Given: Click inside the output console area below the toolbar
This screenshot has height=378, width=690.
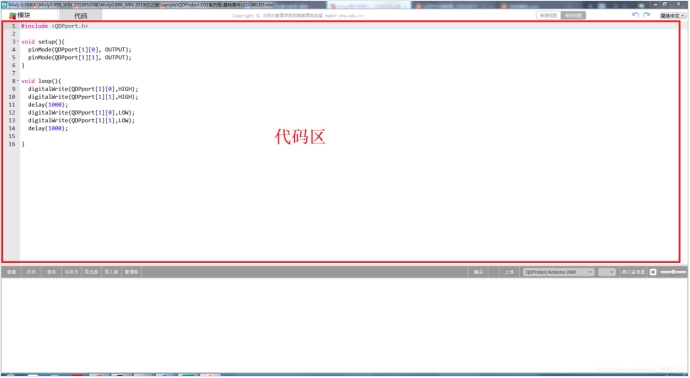Looking at the screenshot, I should coord(345,325).
